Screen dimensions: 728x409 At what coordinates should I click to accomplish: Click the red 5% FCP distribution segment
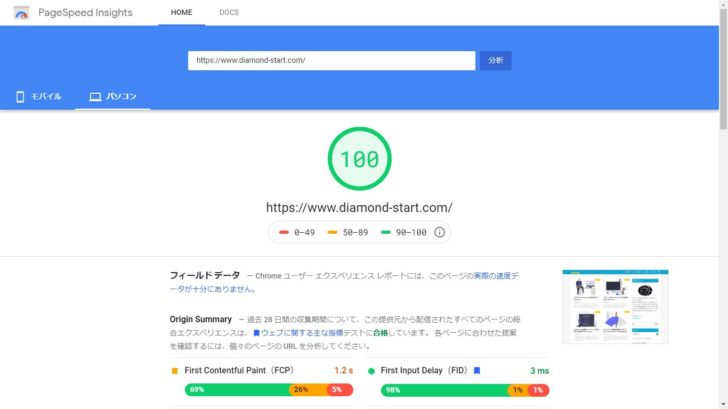click(x=340, y=390)
